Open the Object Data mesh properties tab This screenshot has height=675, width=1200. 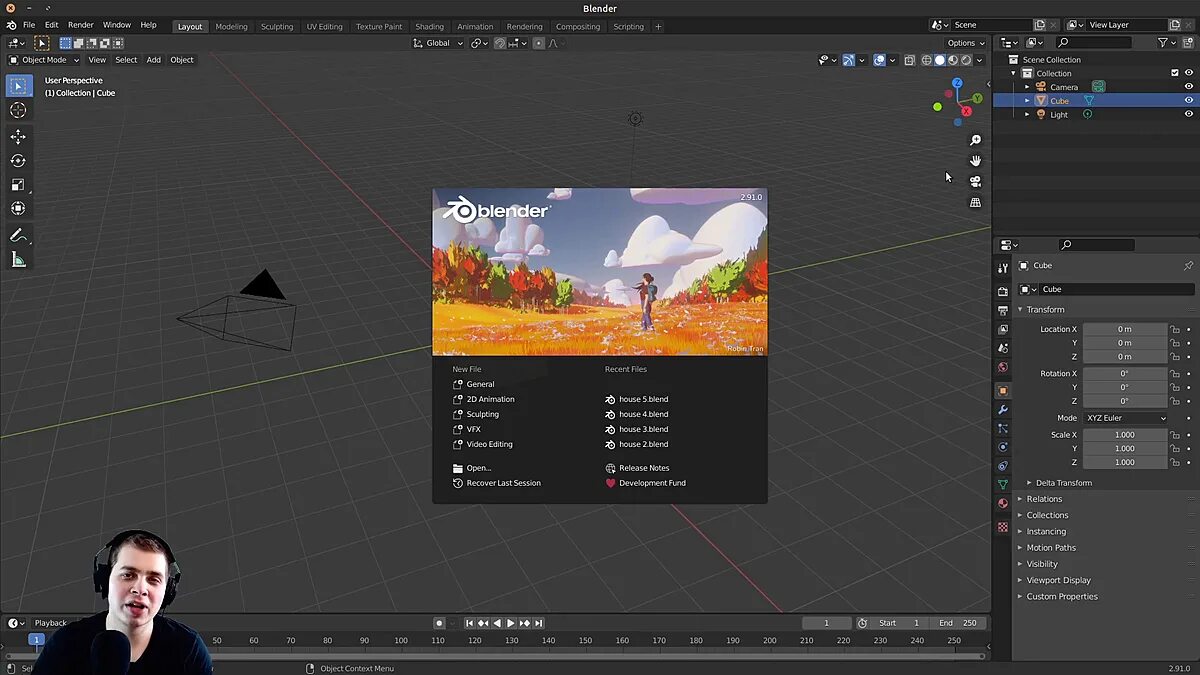[x=1003, y=485]
